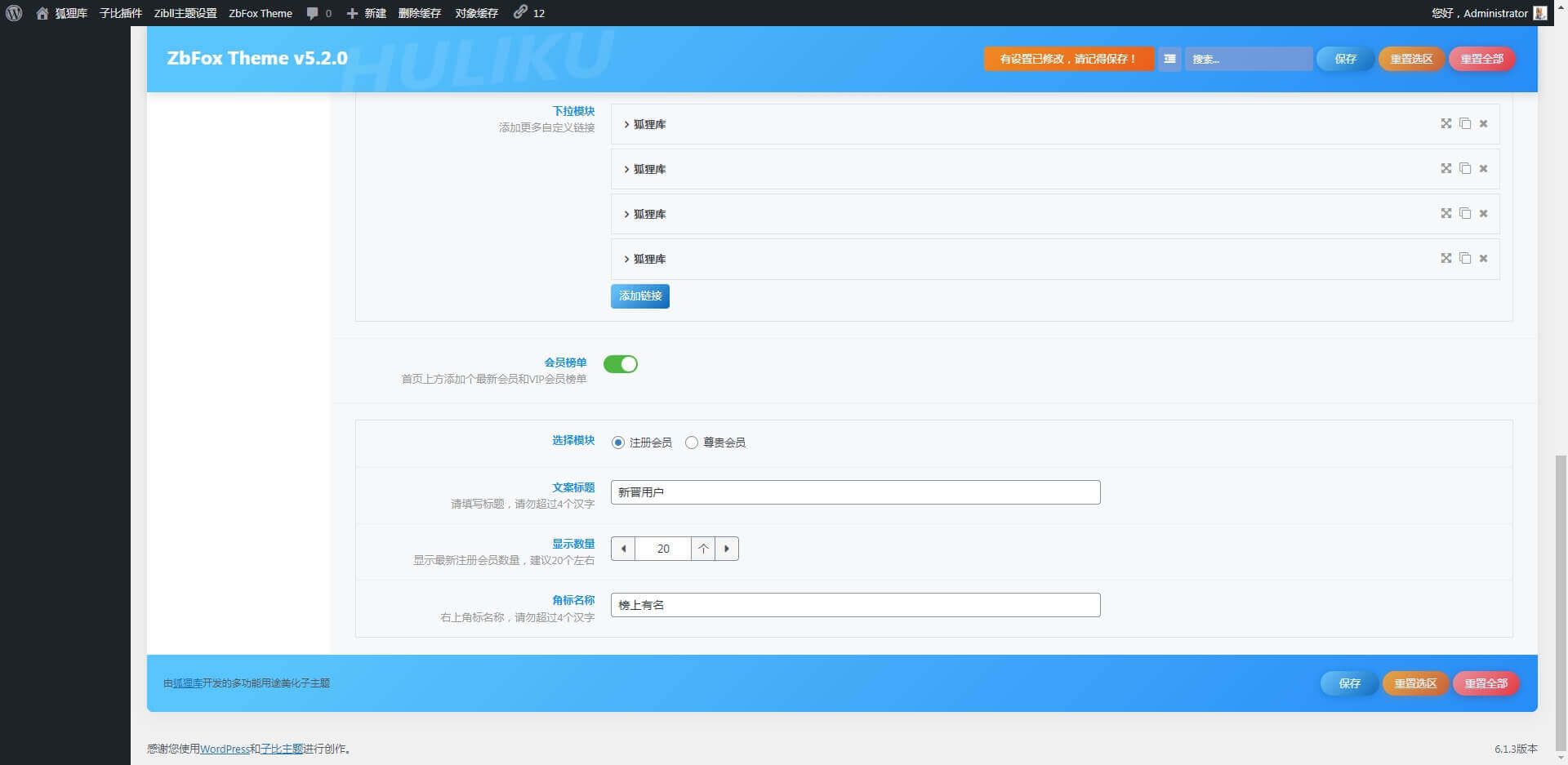Screen dimensions: 1568x765
Task: Open Zibll主题设置 in admin bar
Action: coord(185,13)
